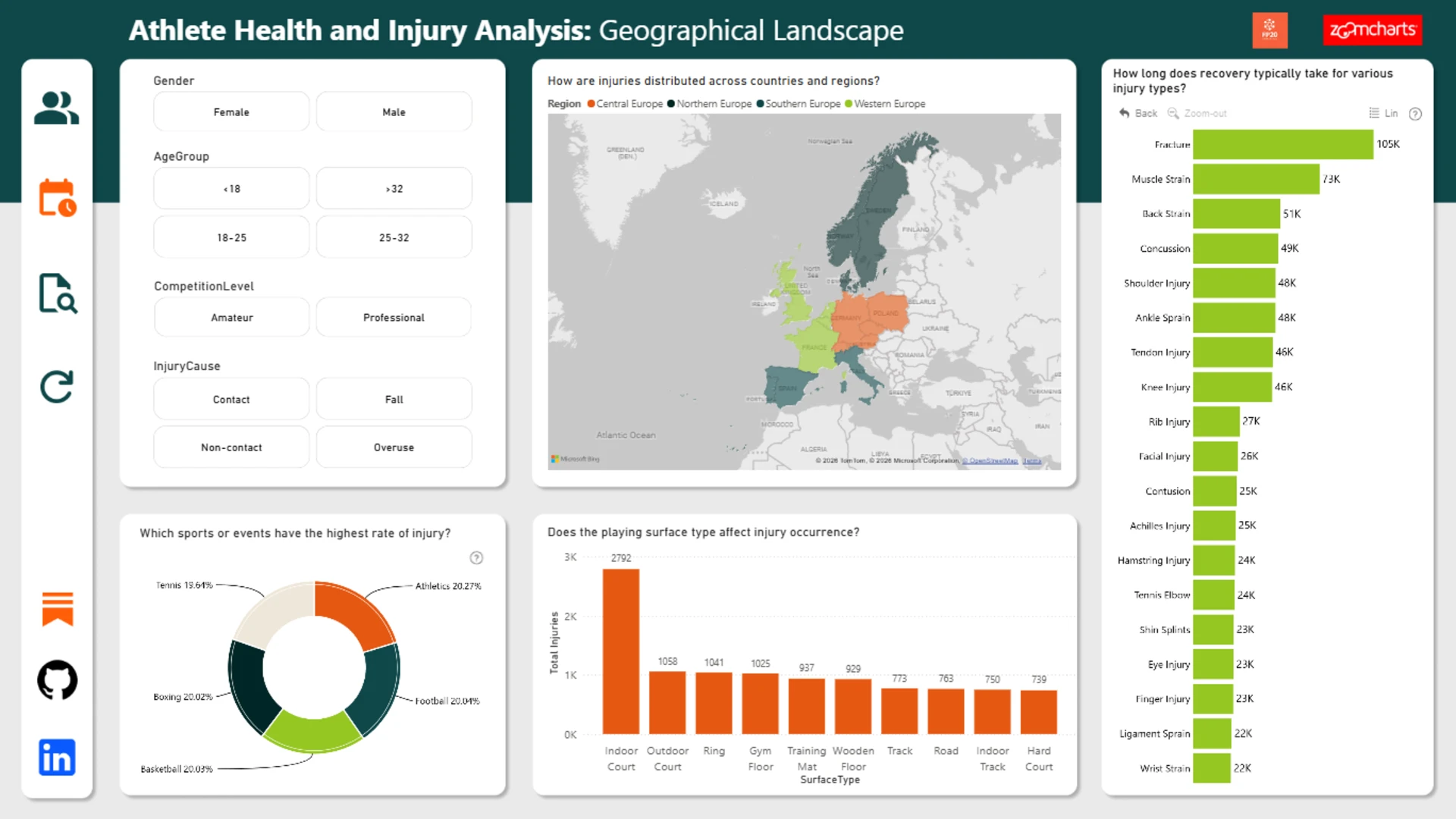Image resolution: width=1456 pixels, height=819 pixels.
Task: Select the Back Strain recovery bar
Action: point(1237,214)
